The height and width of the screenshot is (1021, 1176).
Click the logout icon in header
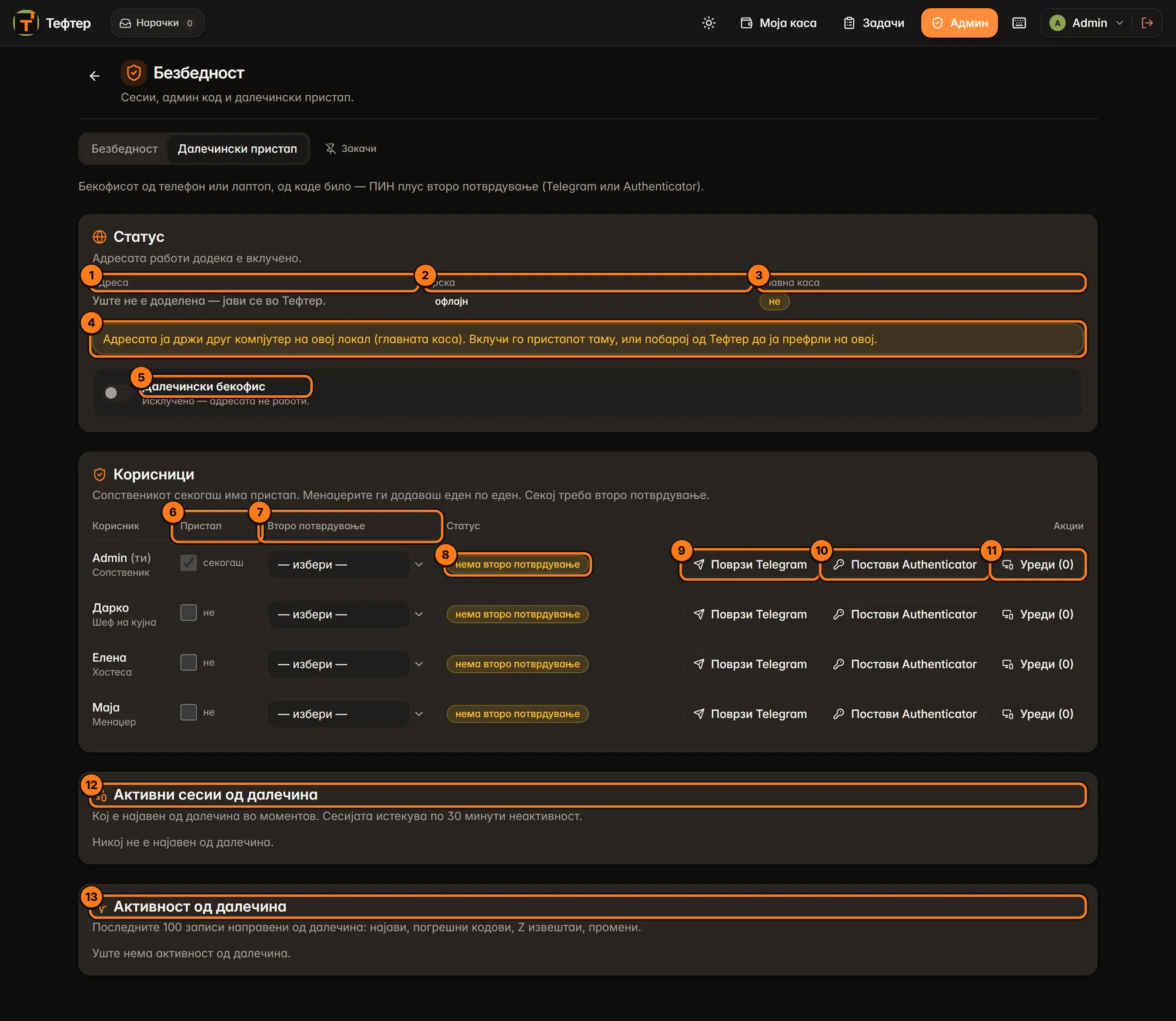tap(1147, 23)
